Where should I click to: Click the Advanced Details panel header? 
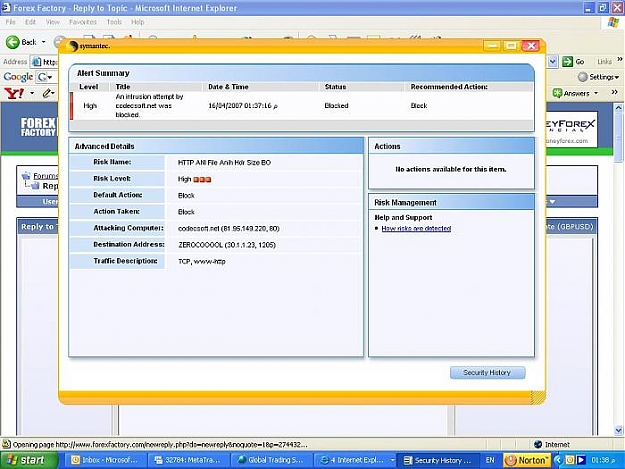[x=216, y=146]
